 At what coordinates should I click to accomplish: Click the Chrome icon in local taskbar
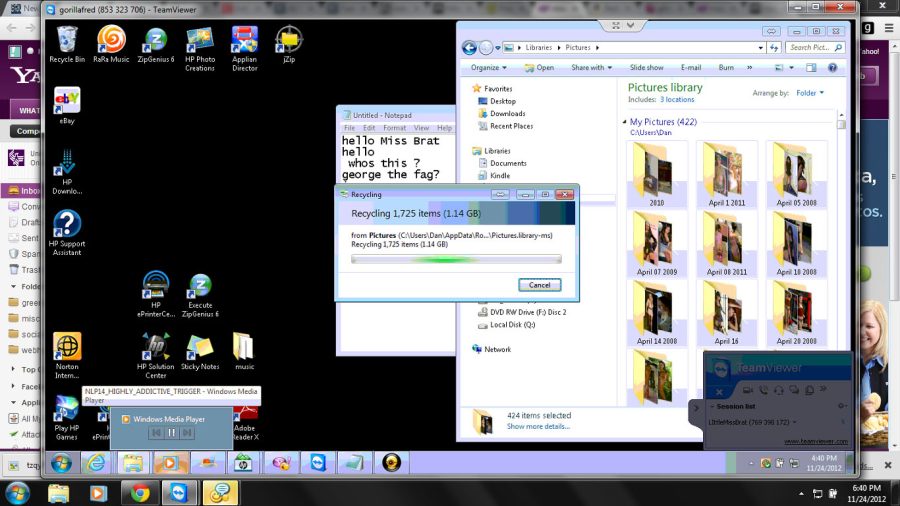[139, 493]
